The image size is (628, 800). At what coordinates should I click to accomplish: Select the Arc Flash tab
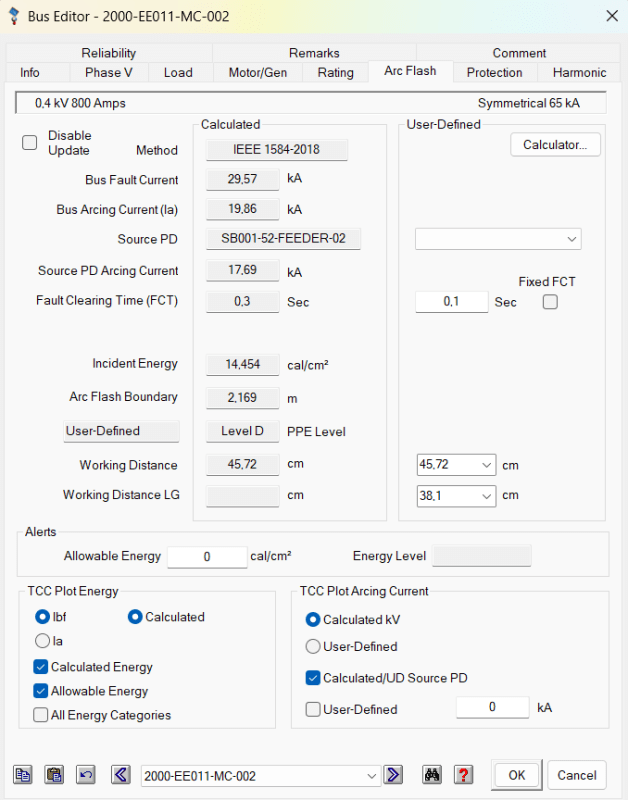pos(410,71)
